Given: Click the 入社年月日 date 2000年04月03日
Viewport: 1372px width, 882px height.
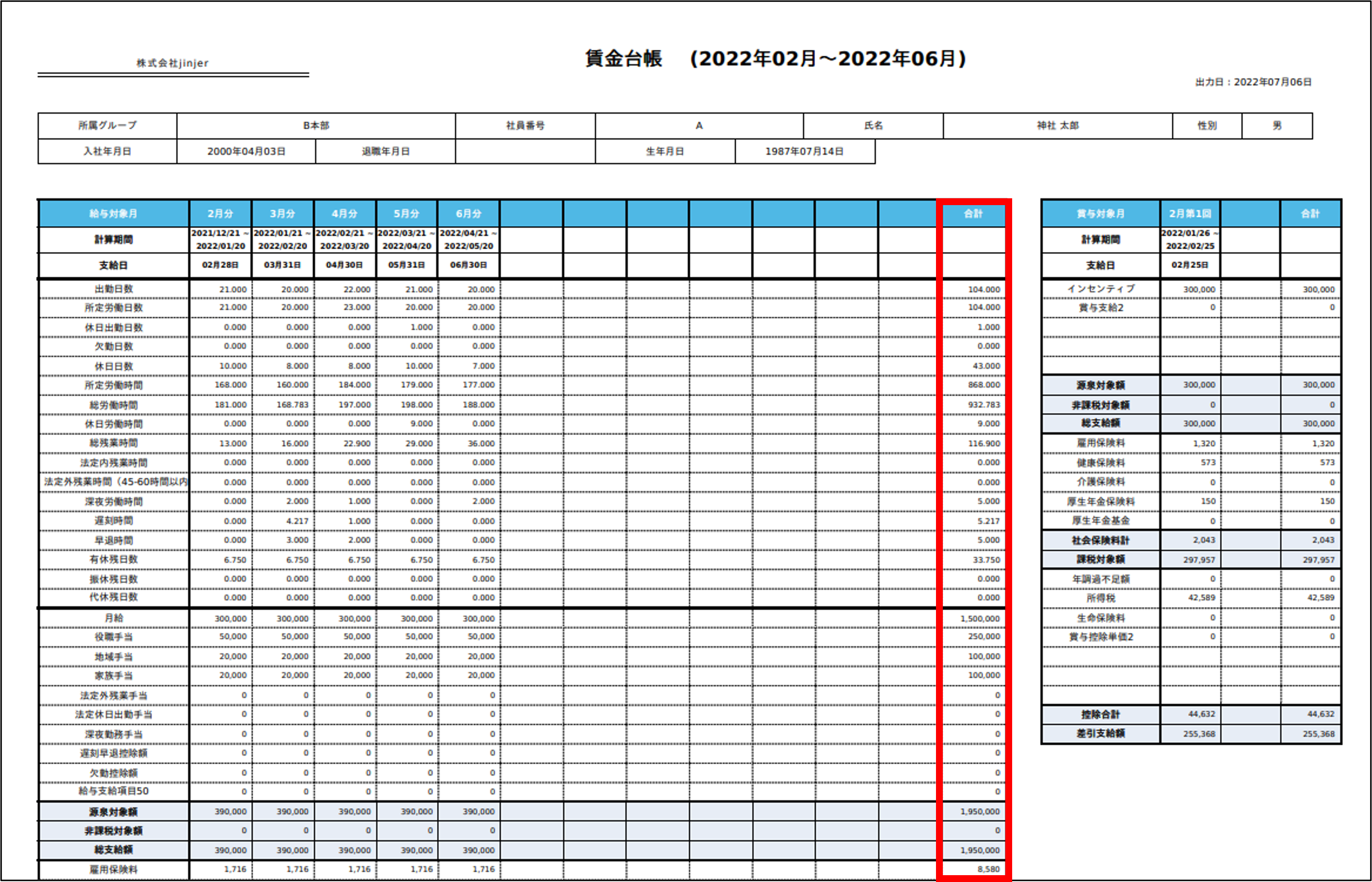Looking at the screenshot, I should click(246, 152).
